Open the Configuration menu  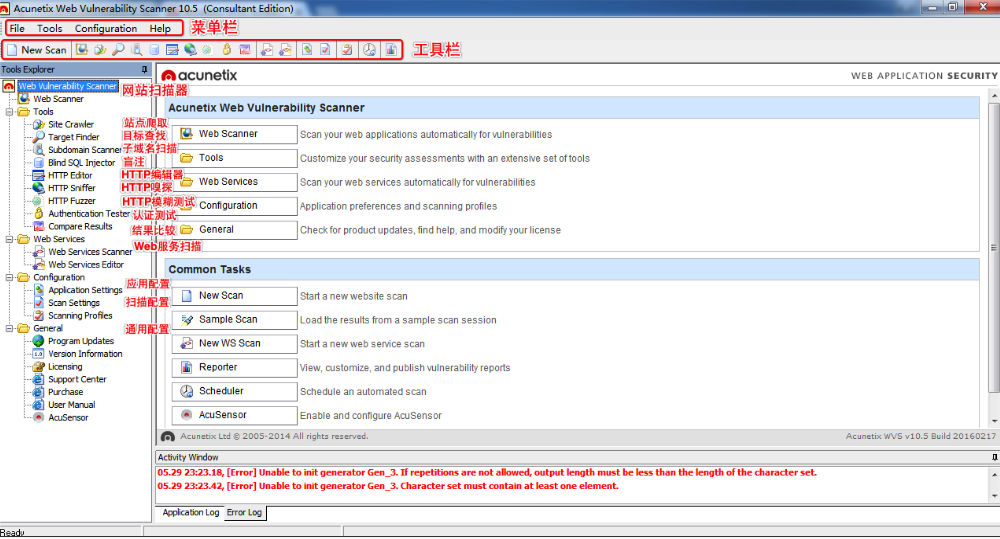pyautogui.click(x=106, y=29)
